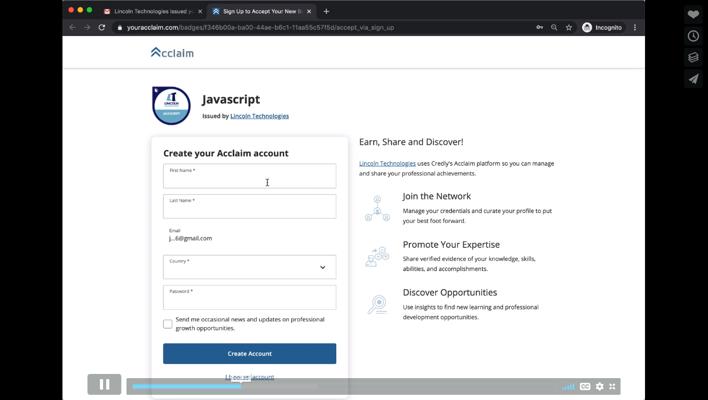Toggle closed captions CC button
Image resolution: width=708 pixels, height=400 pixels.
(585, 386)
